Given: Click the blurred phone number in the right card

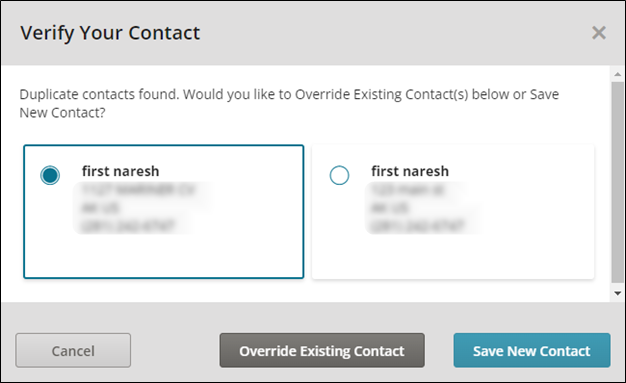Looking at the screenshot, I should 417,226.
